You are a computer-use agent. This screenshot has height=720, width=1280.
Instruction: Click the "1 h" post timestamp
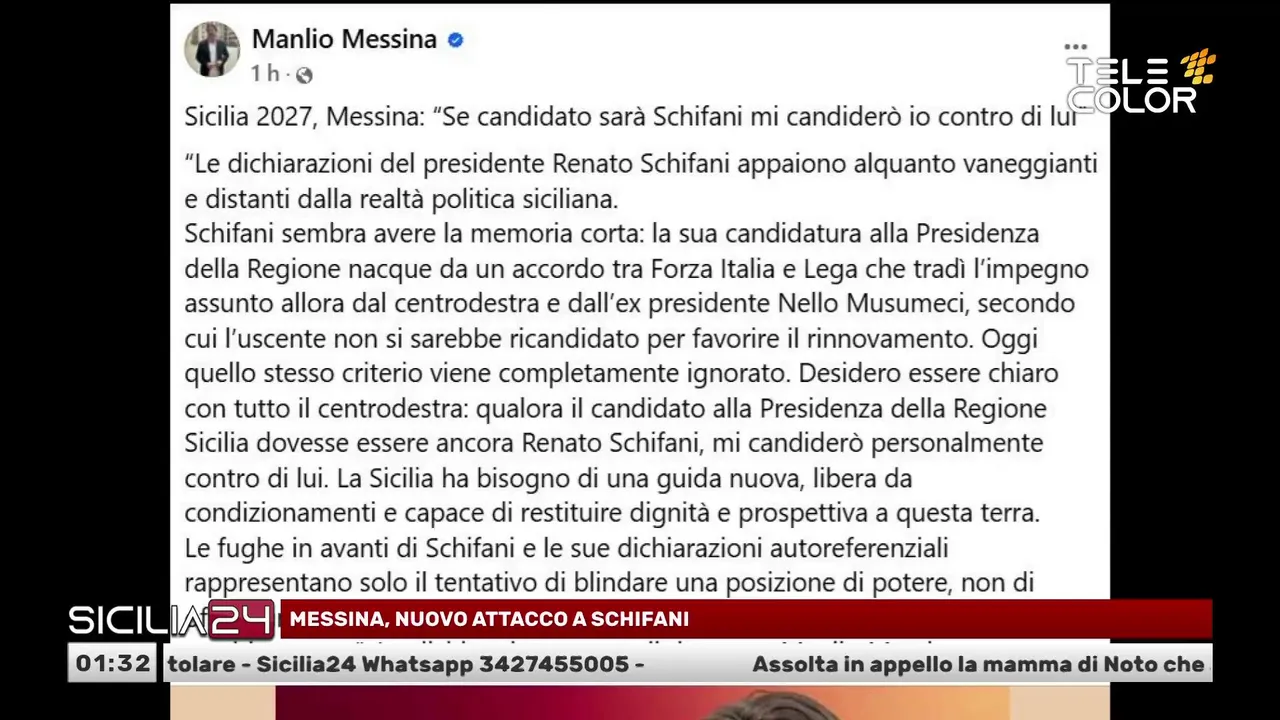(265, 74)
